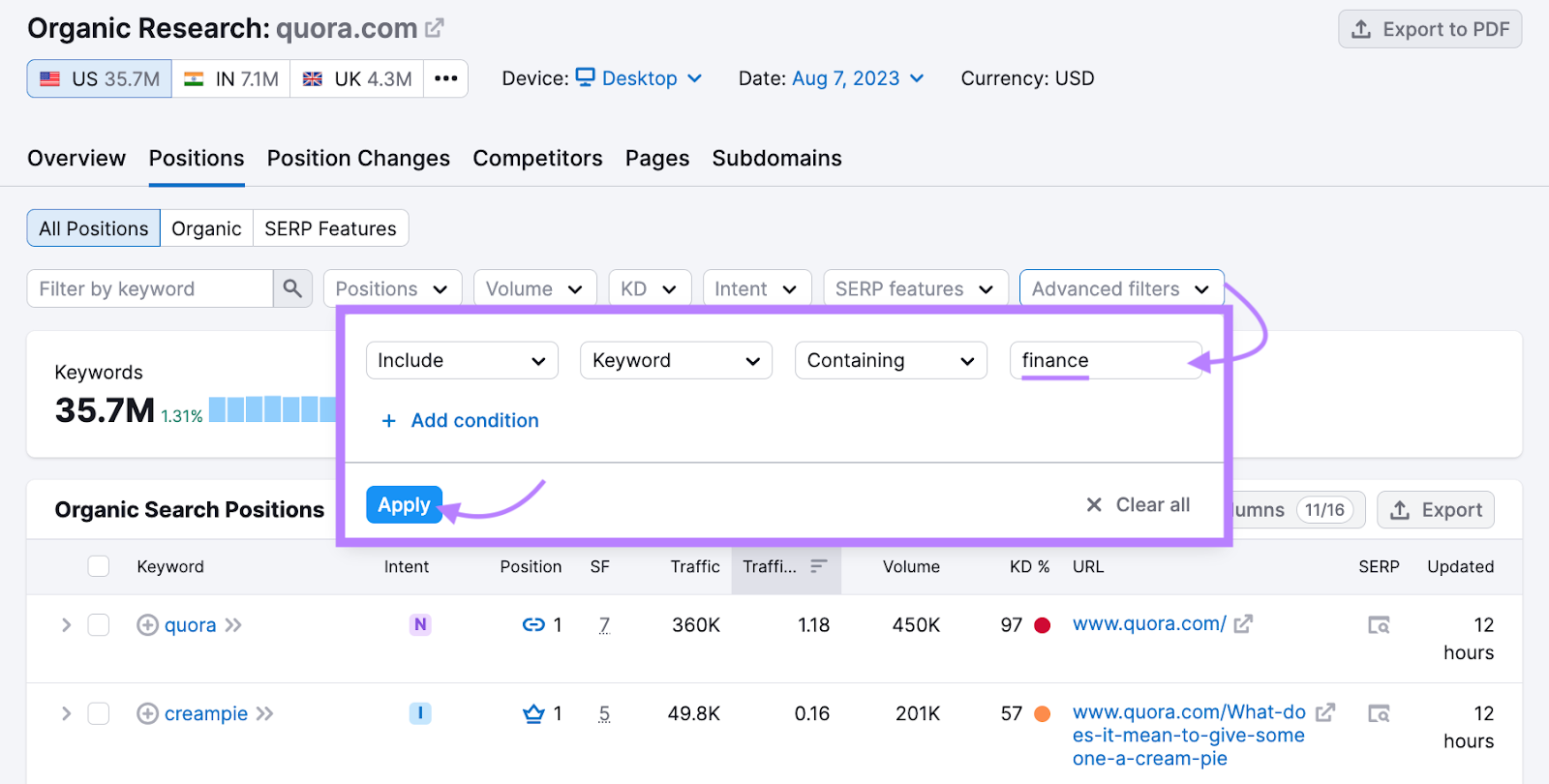This screenshot has height=784, width=1549.
Task: Switch to the Subdomains tab
Action: point(776,158)
